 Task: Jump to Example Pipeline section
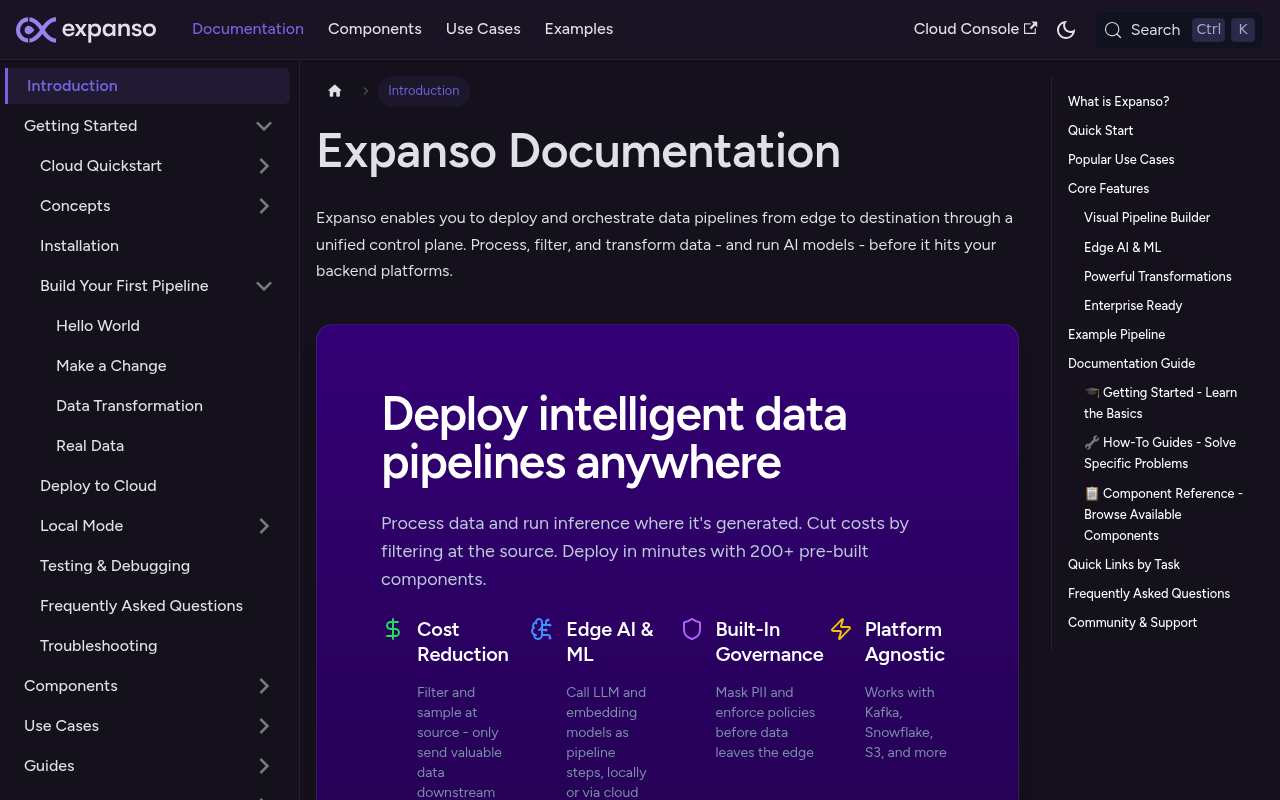click(1116, 334)
